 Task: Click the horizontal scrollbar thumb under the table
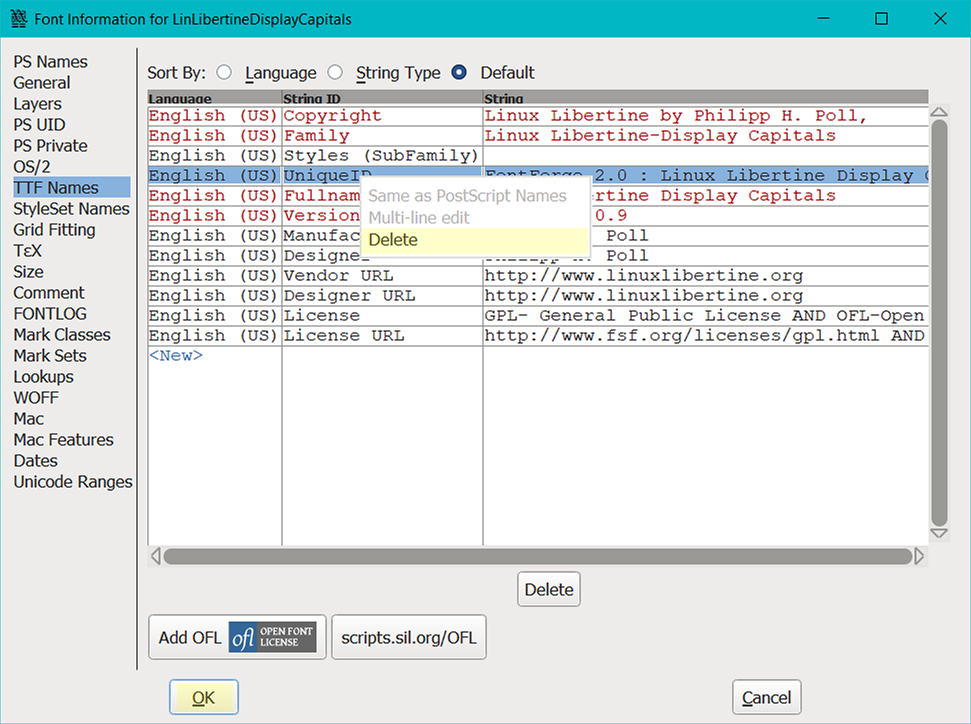point(538,556)
